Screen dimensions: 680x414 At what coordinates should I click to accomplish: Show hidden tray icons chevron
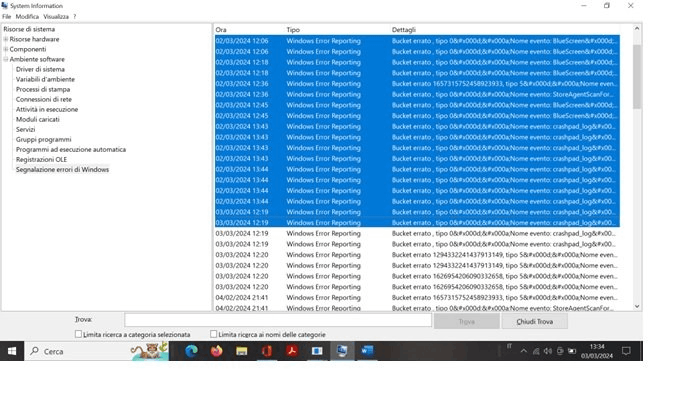(523, 351)
